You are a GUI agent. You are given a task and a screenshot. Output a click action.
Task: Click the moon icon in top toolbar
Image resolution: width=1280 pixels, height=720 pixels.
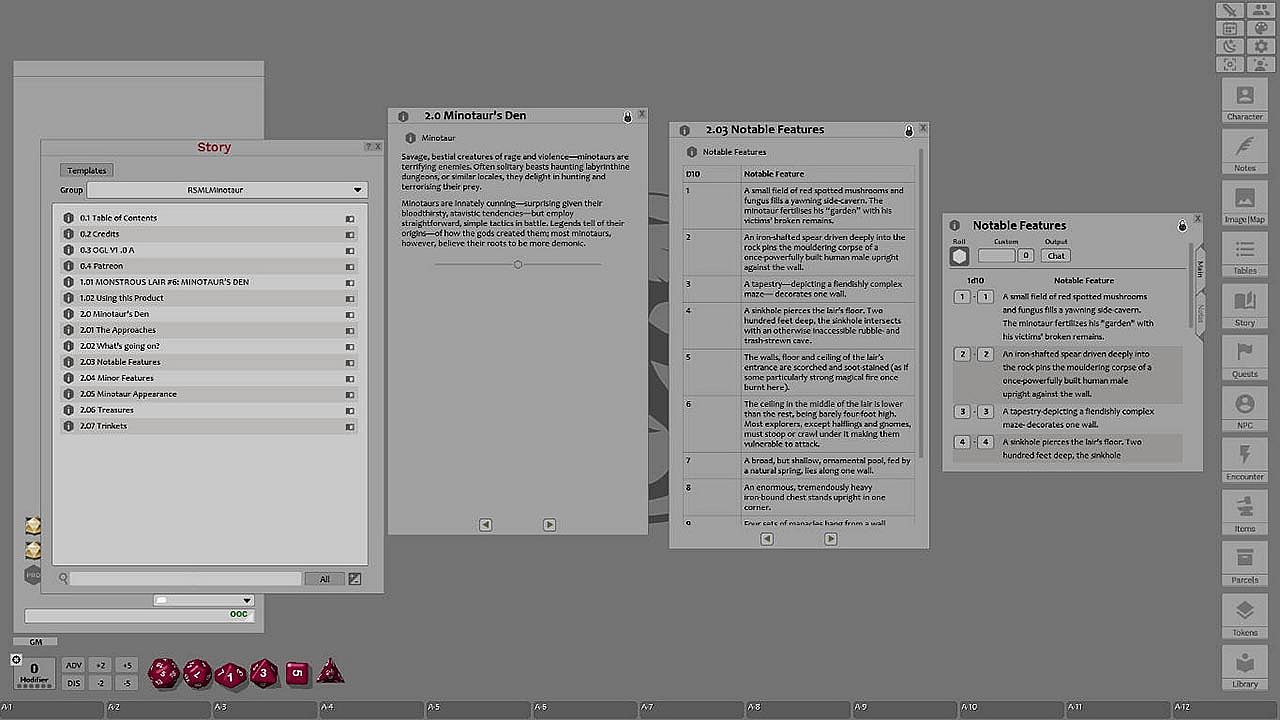1230,46
